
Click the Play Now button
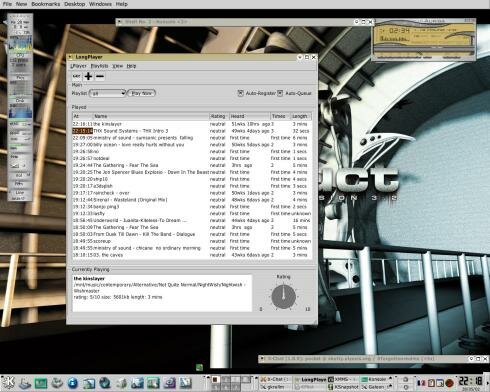[x=141, y=93]
